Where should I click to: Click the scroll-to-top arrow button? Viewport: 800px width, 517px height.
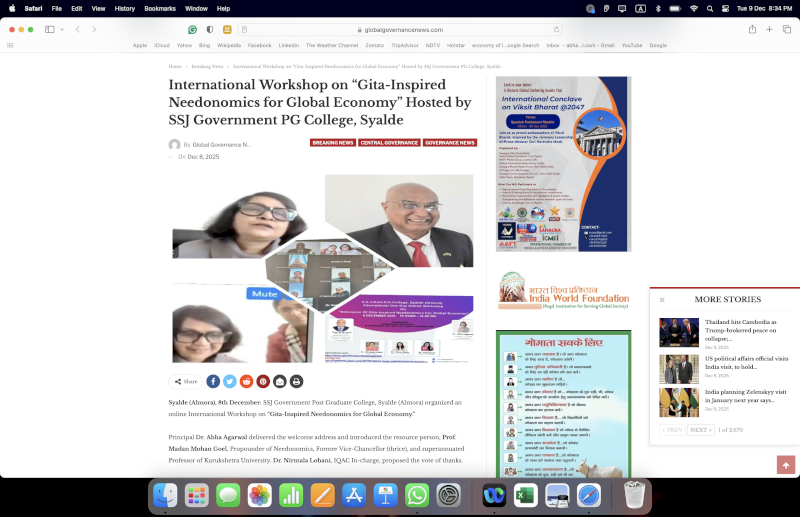pos(786,465)
